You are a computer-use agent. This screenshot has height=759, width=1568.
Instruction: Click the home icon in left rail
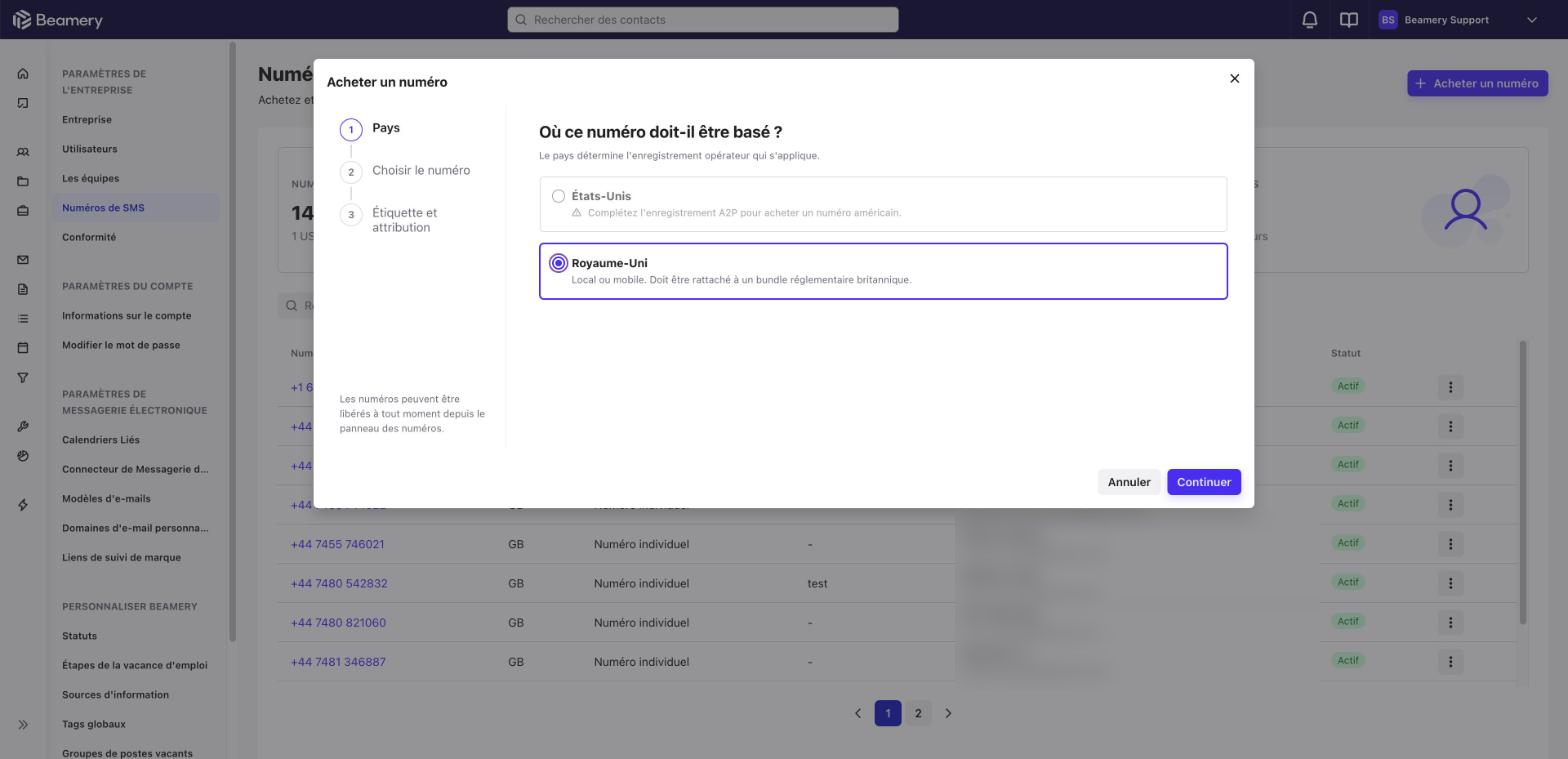click(x=23, y=73)
